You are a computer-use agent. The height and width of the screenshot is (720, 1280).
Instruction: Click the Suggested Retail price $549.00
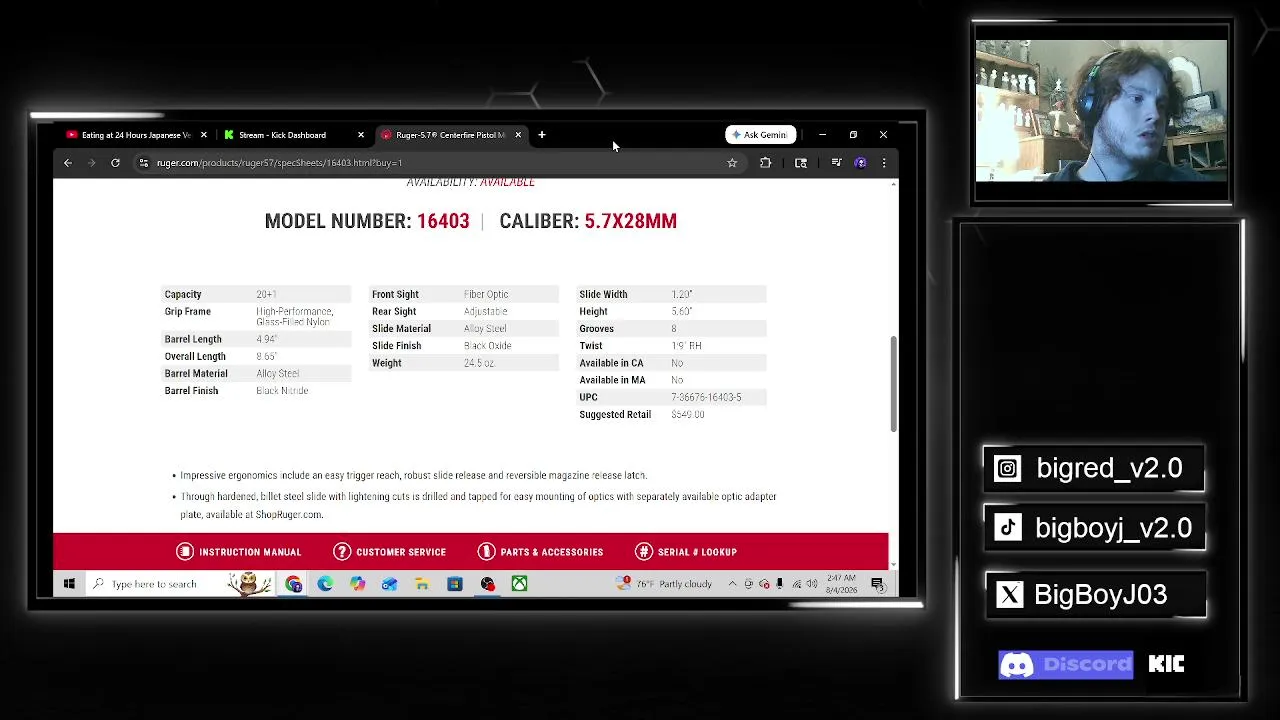click(688, 414)
